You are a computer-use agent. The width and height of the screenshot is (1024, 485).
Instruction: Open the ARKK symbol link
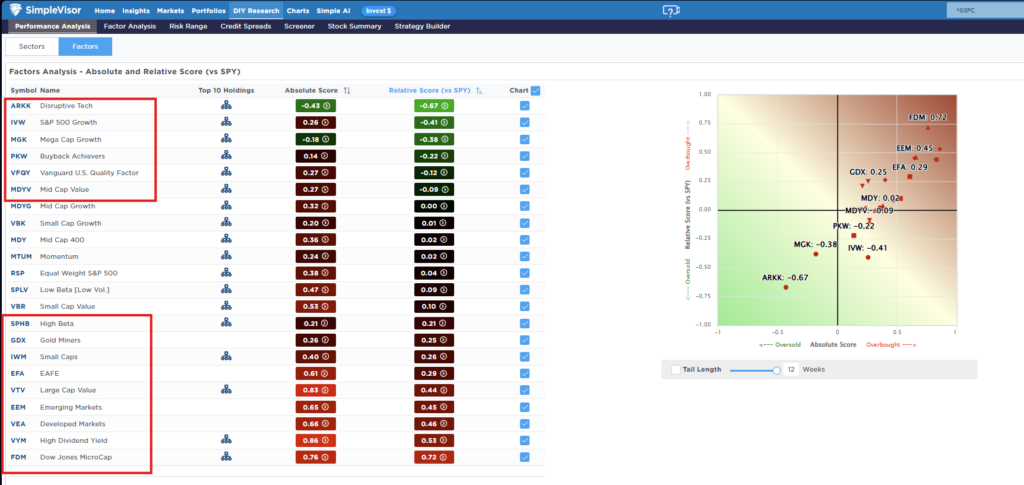21,105
